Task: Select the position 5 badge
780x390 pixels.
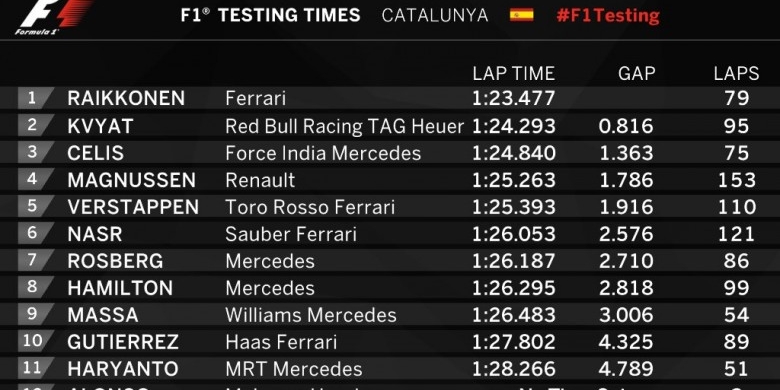Action: point(36,206)
